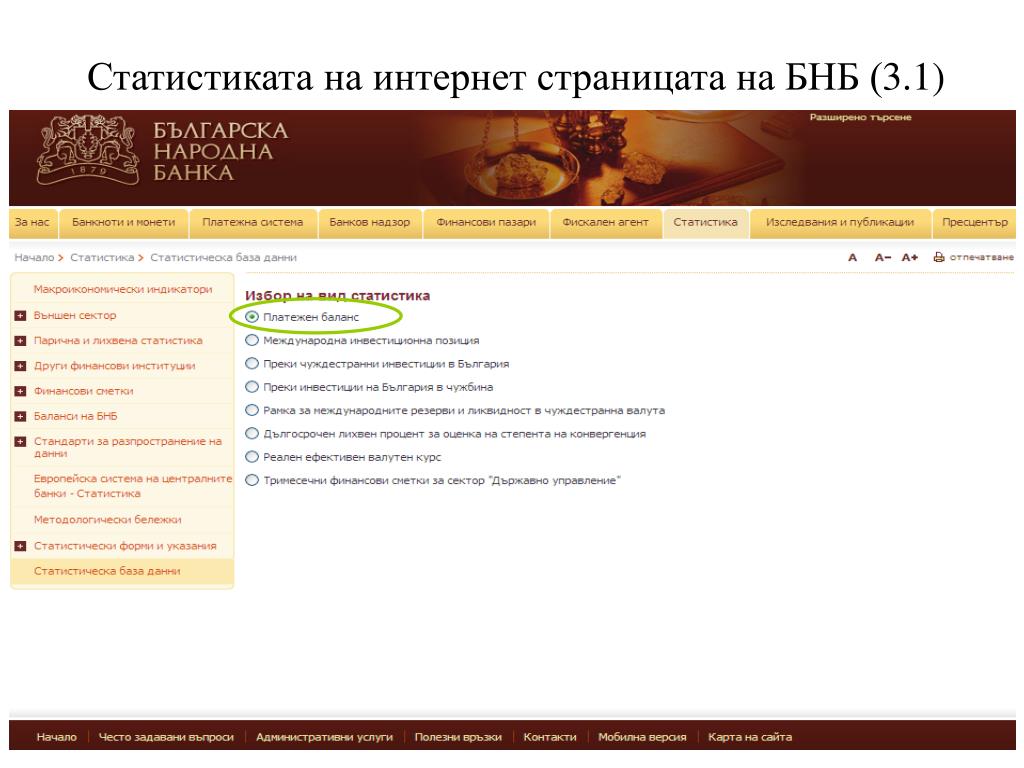Screen dimensions: 1024x768
Task: Click the printer icon next to отпечатване
Action: click(x=939, y=257)
